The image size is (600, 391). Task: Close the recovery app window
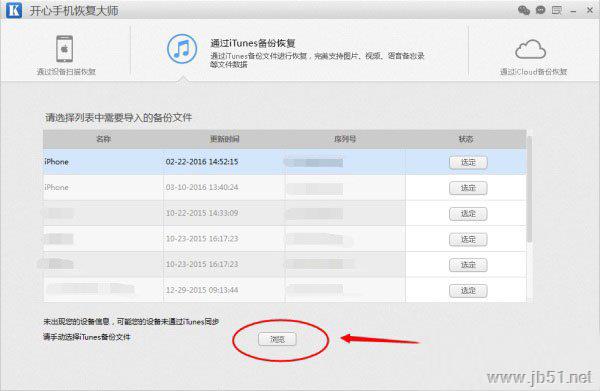(590, 10)
